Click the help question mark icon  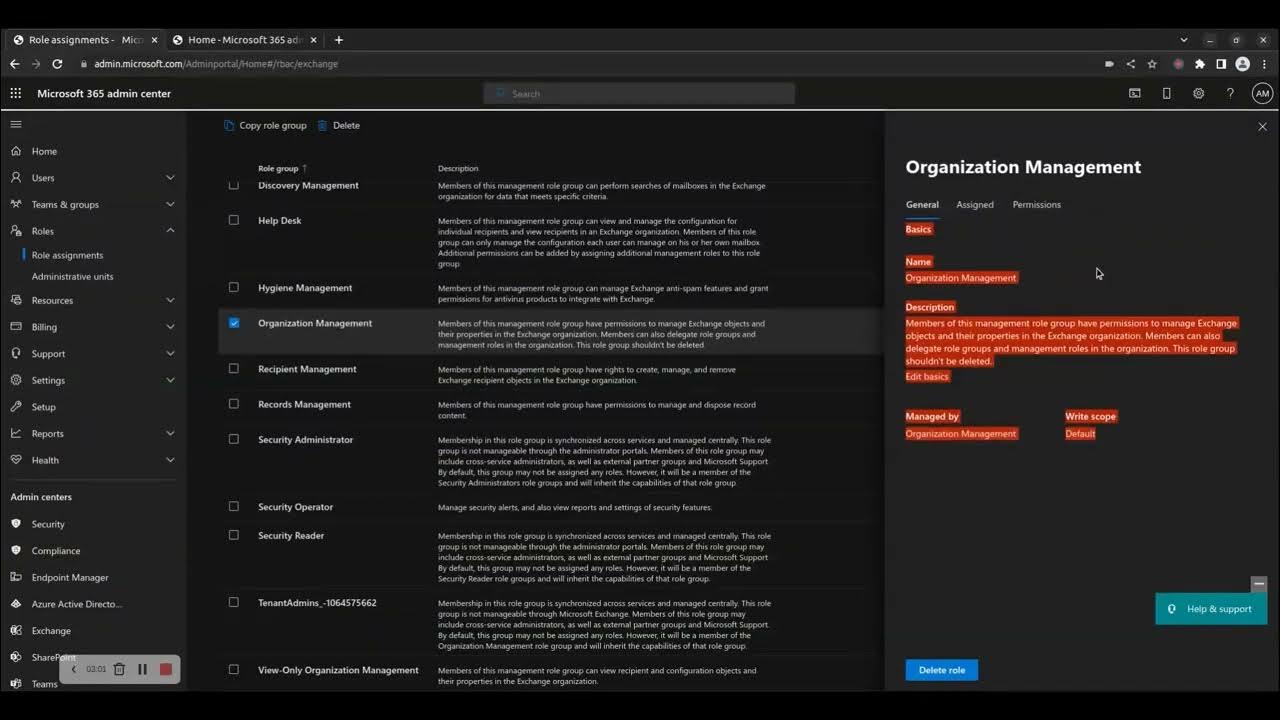click(1230, 93)
